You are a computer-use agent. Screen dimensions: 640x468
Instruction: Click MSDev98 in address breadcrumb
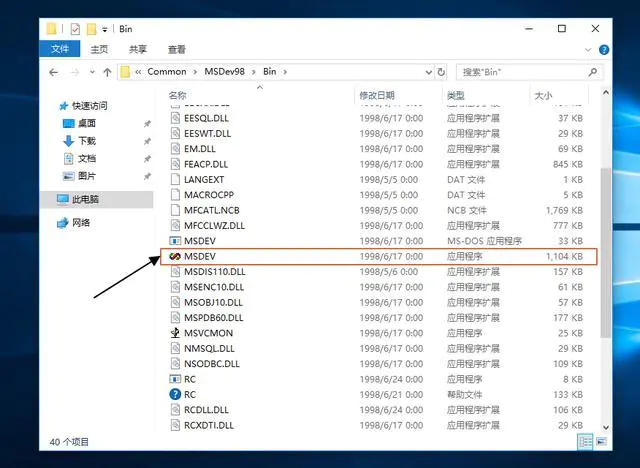tap(224, 71)
